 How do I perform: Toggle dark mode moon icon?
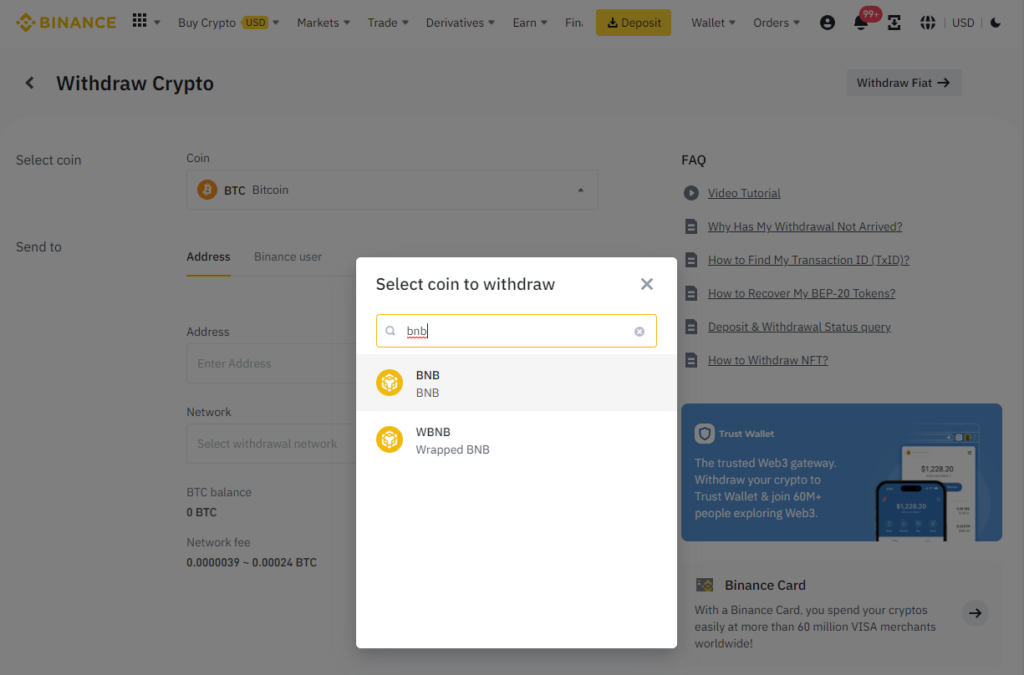(x=995, y=23)
